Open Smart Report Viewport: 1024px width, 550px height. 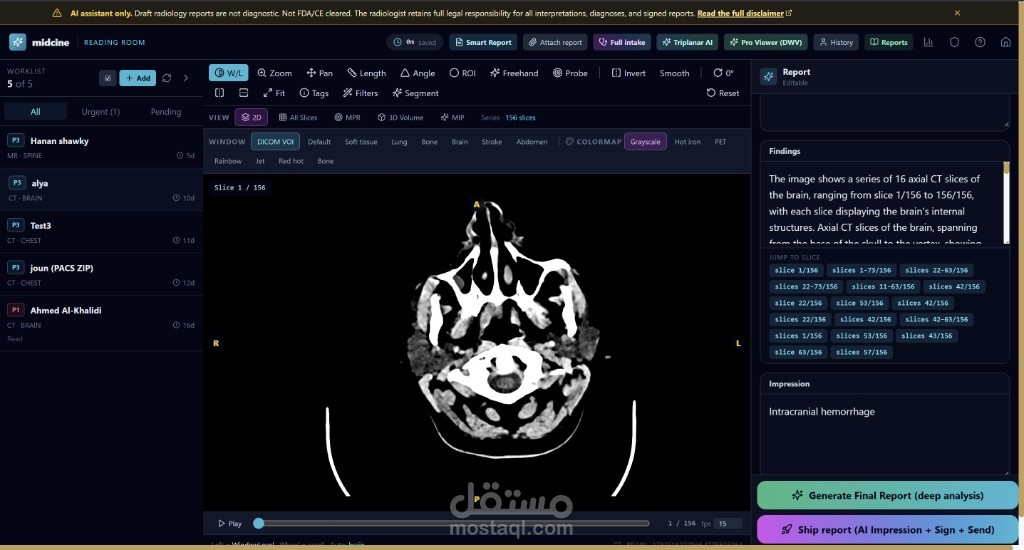483,42
